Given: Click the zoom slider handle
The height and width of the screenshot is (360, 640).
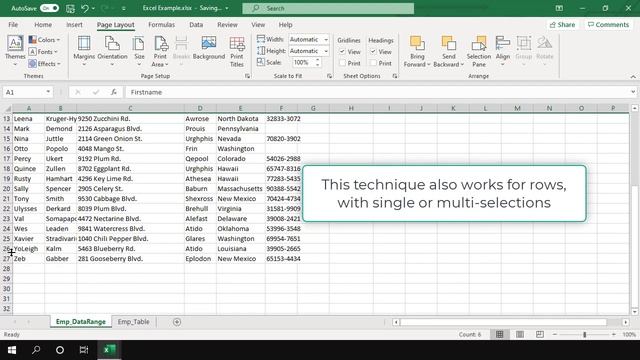Looking at the screenshot, I should pyautogui.click(x=584, y=334).
